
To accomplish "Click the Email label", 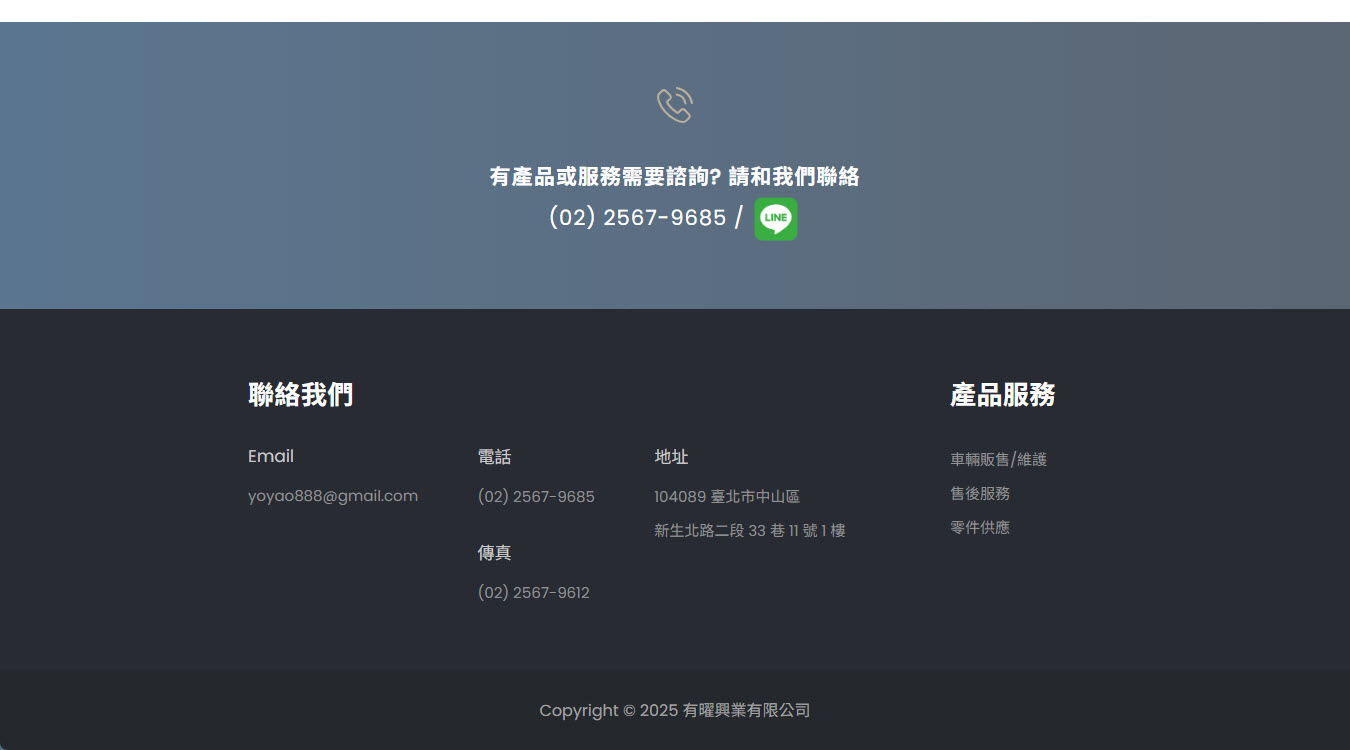I will coord(271,456).
